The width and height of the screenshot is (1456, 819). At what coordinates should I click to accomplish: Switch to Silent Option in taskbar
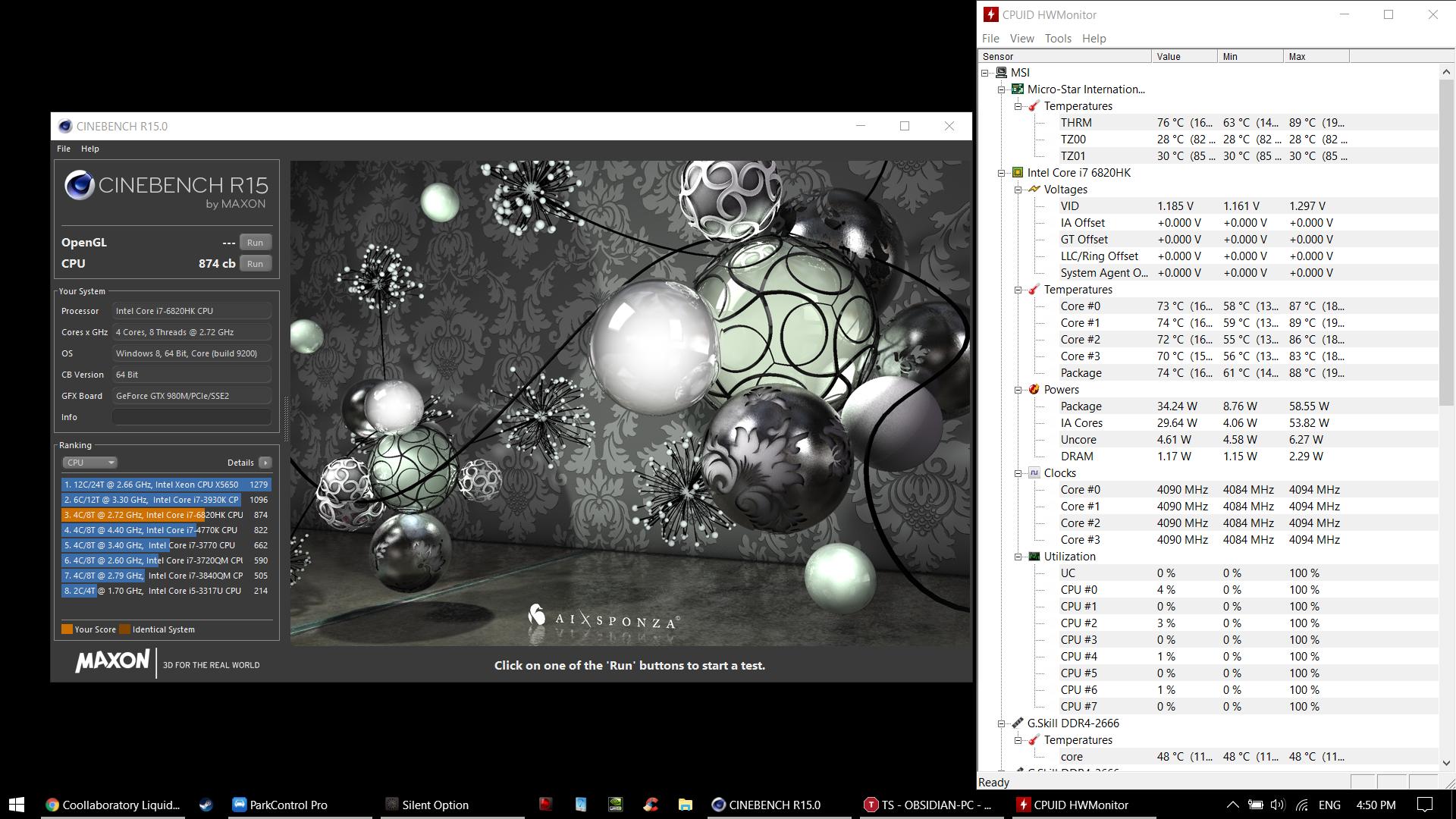coord(452,805)
